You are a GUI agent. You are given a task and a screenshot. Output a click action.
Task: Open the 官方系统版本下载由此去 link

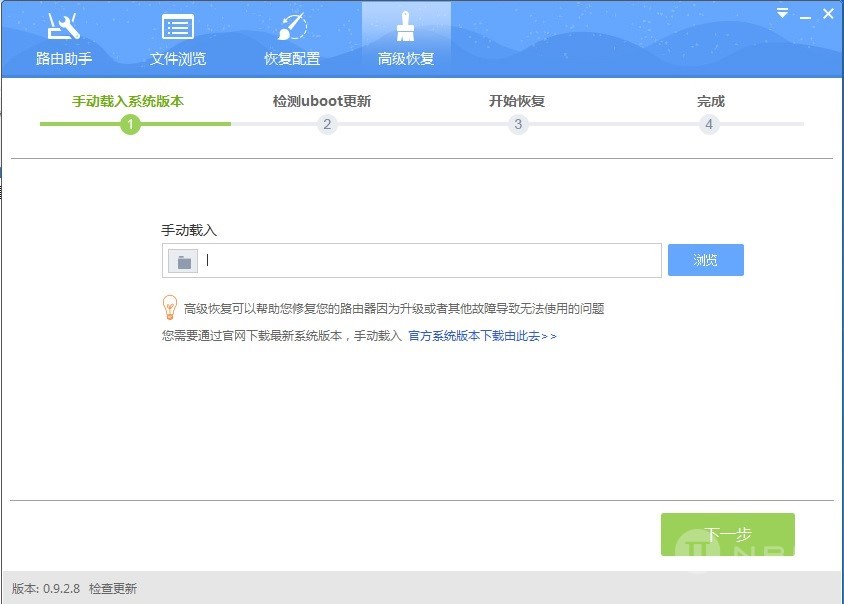point(482,336)
